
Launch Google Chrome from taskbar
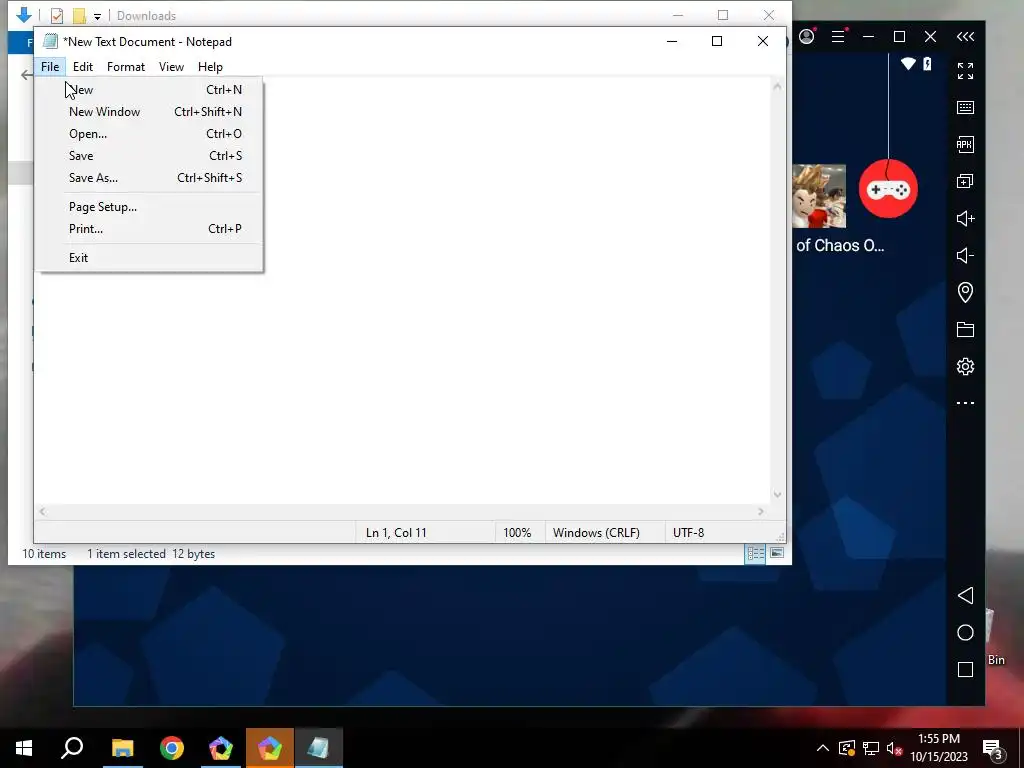coord(172,748)
